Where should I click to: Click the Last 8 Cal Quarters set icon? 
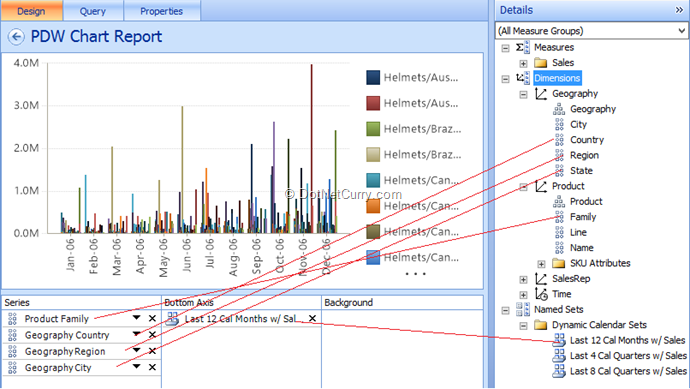[559, 371]
